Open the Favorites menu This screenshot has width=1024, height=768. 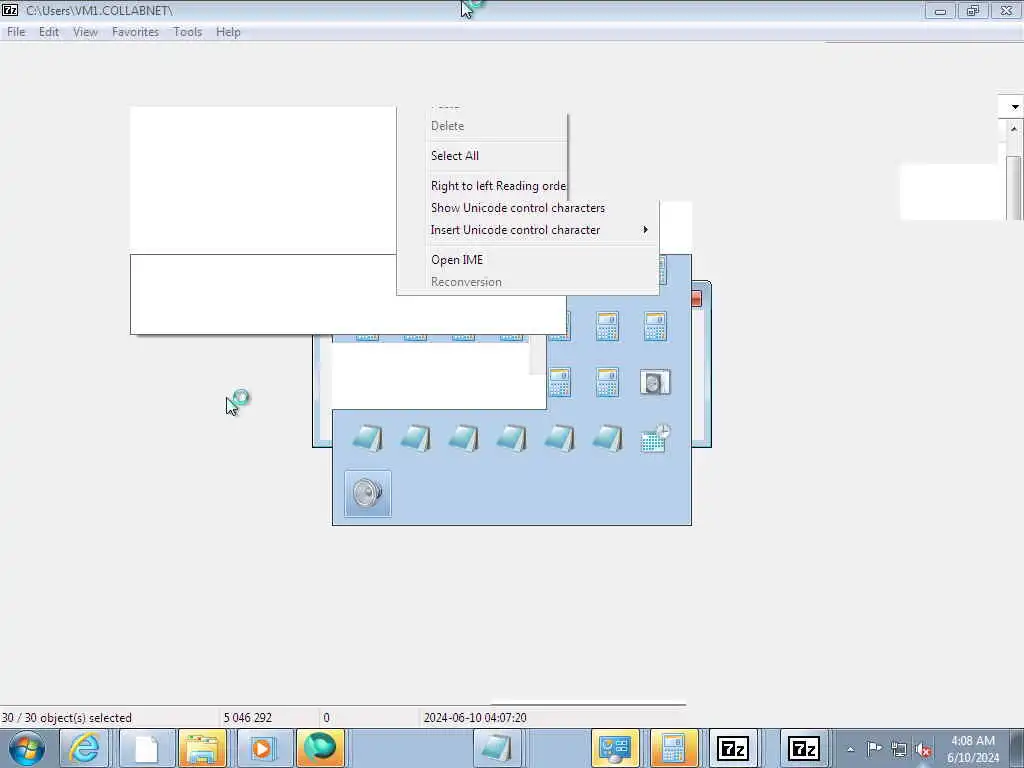[x=135, y=32]
